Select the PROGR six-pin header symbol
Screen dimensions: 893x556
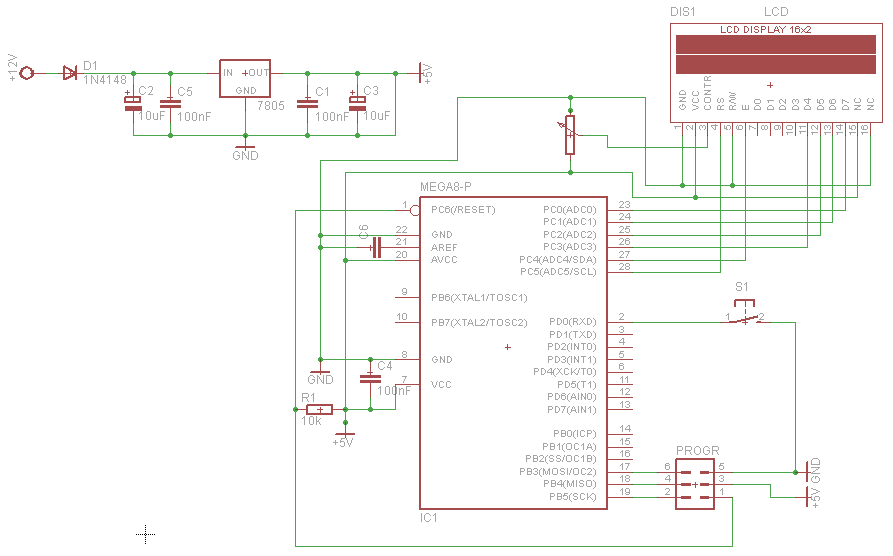pos(695,484)
